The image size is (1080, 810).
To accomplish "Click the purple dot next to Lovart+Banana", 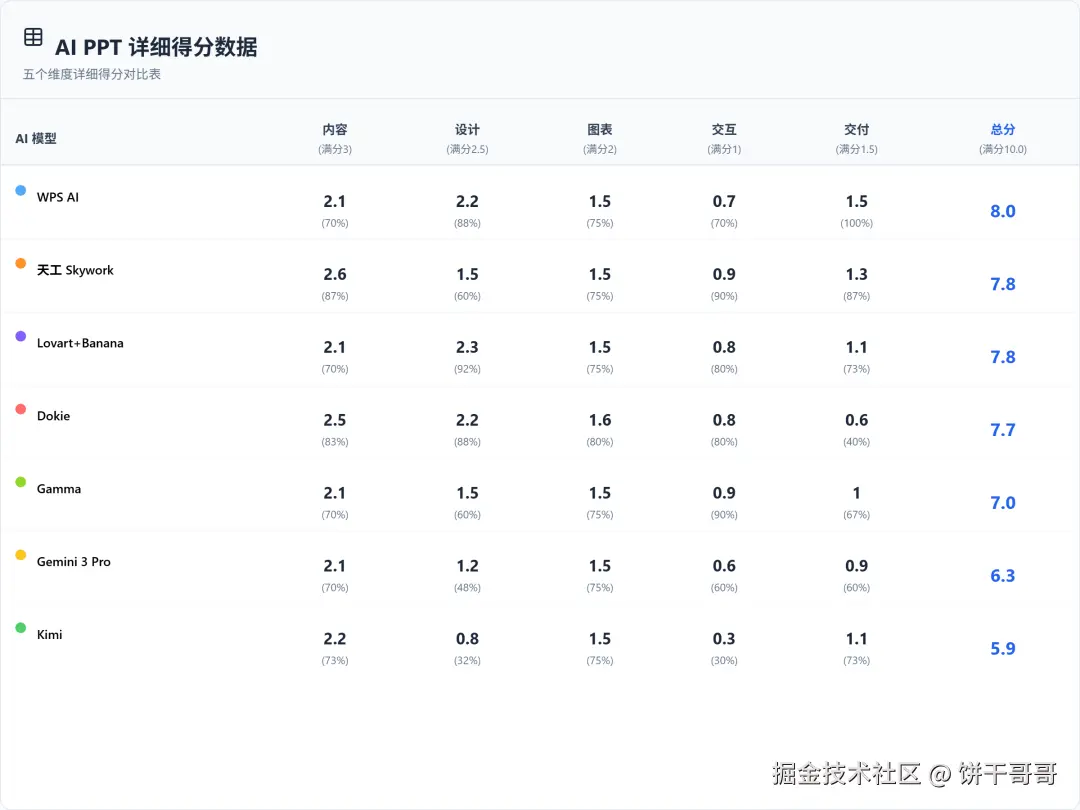I will tap(21, 336).
